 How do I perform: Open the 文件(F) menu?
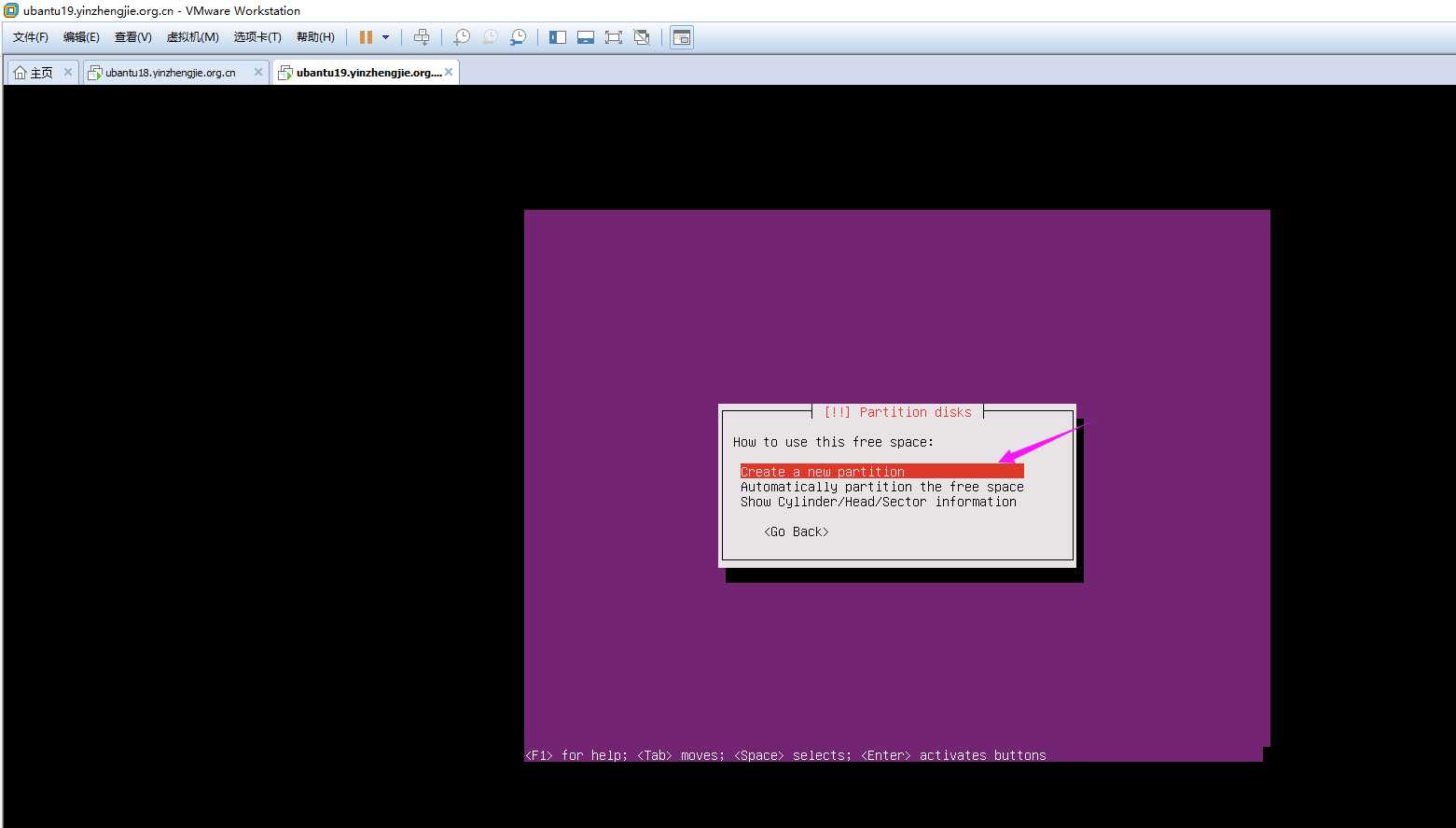pos(31,37)
